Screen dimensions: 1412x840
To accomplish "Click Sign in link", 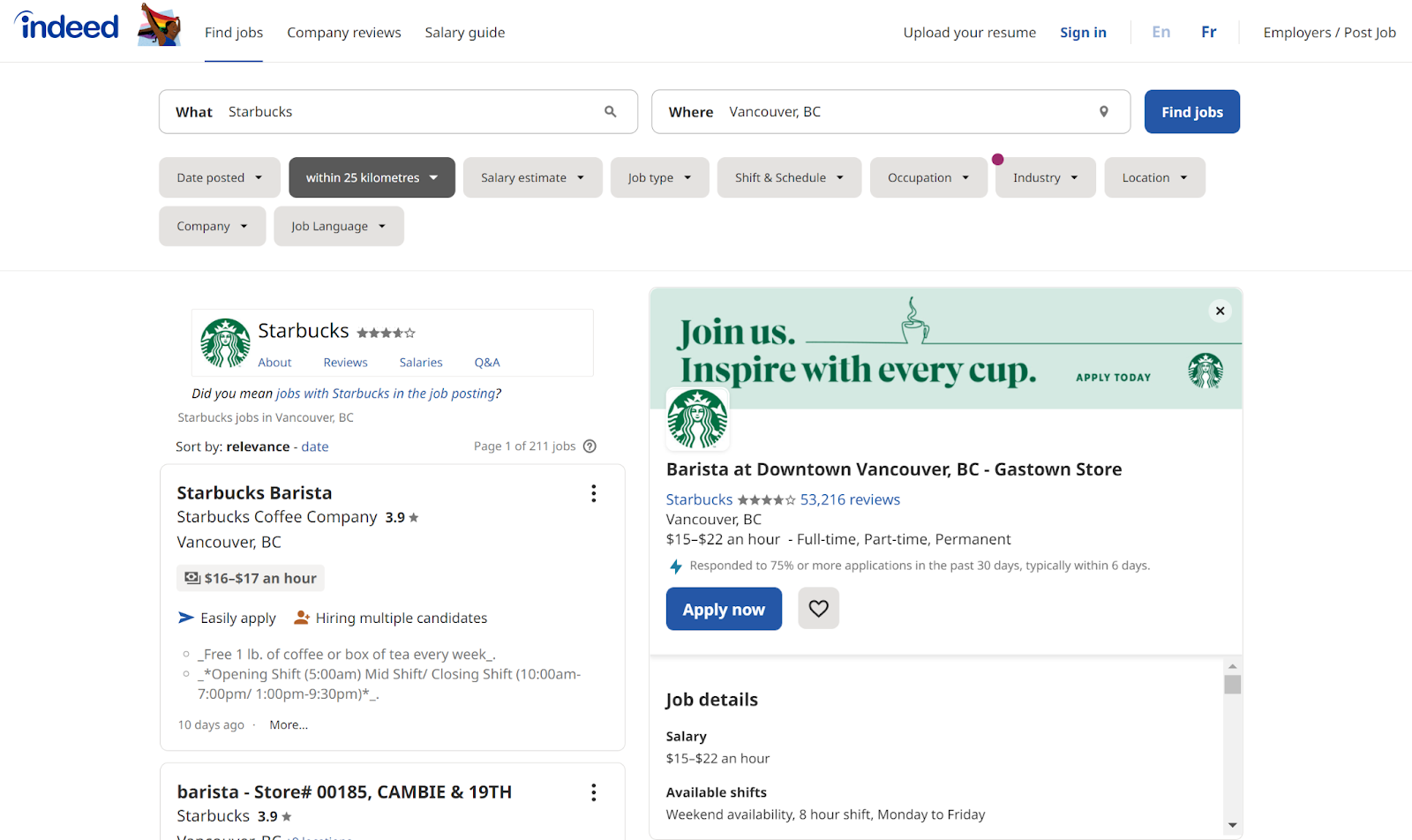I will pyautogui.click(x=1083, y=33).
